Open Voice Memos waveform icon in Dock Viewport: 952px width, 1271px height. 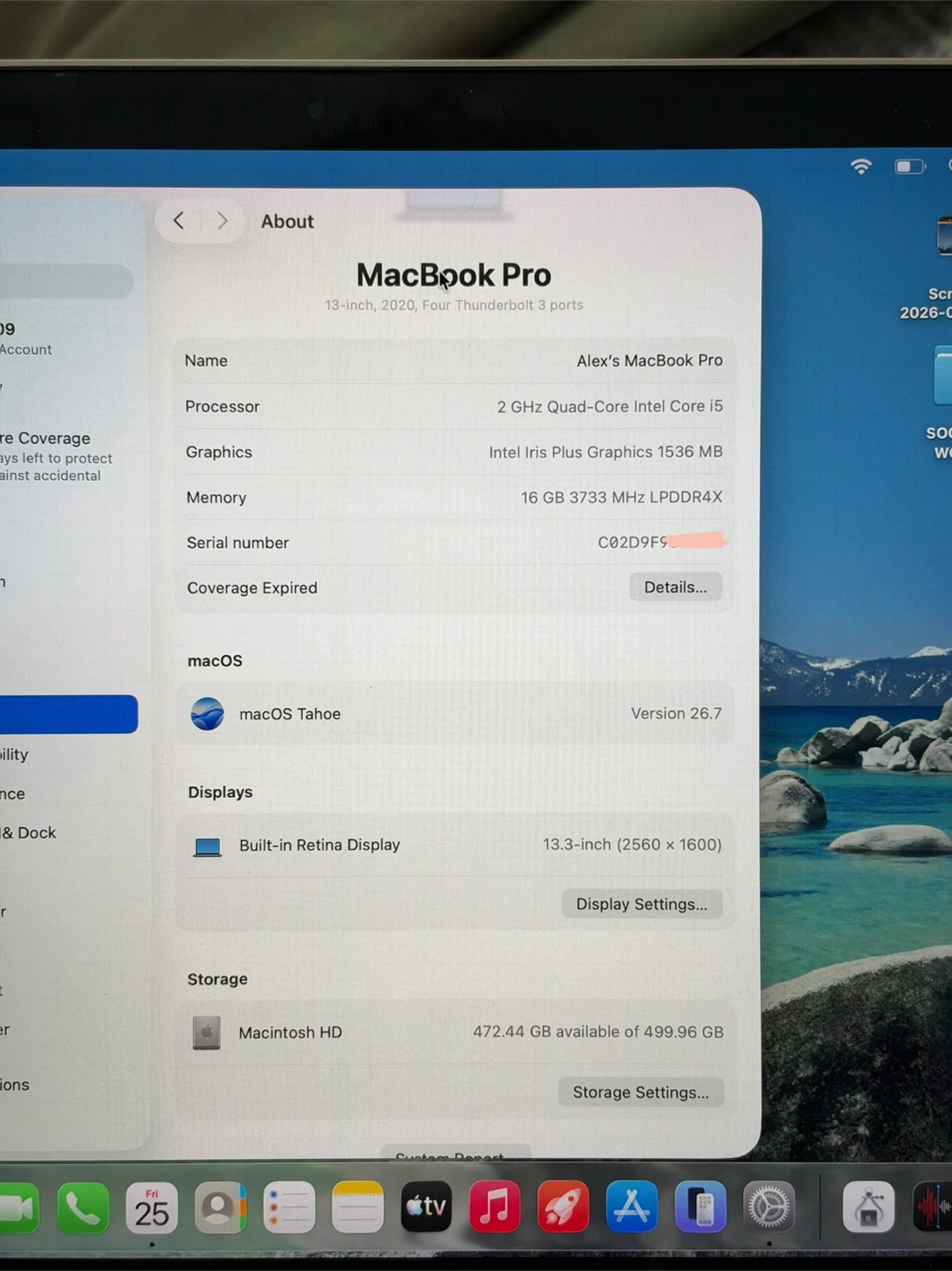(933, 1207)
